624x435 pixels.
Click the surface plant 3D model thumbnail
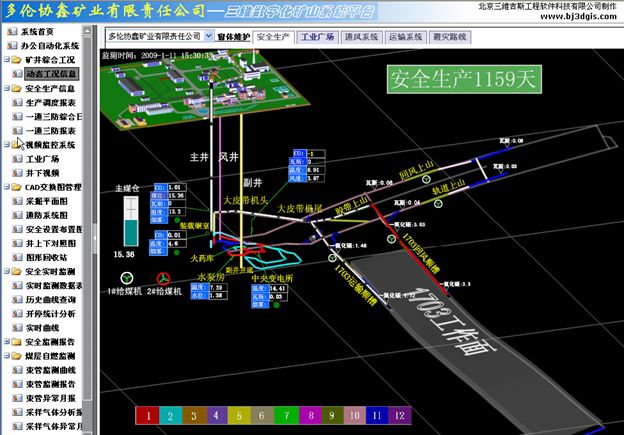click(x=204, y=90)
